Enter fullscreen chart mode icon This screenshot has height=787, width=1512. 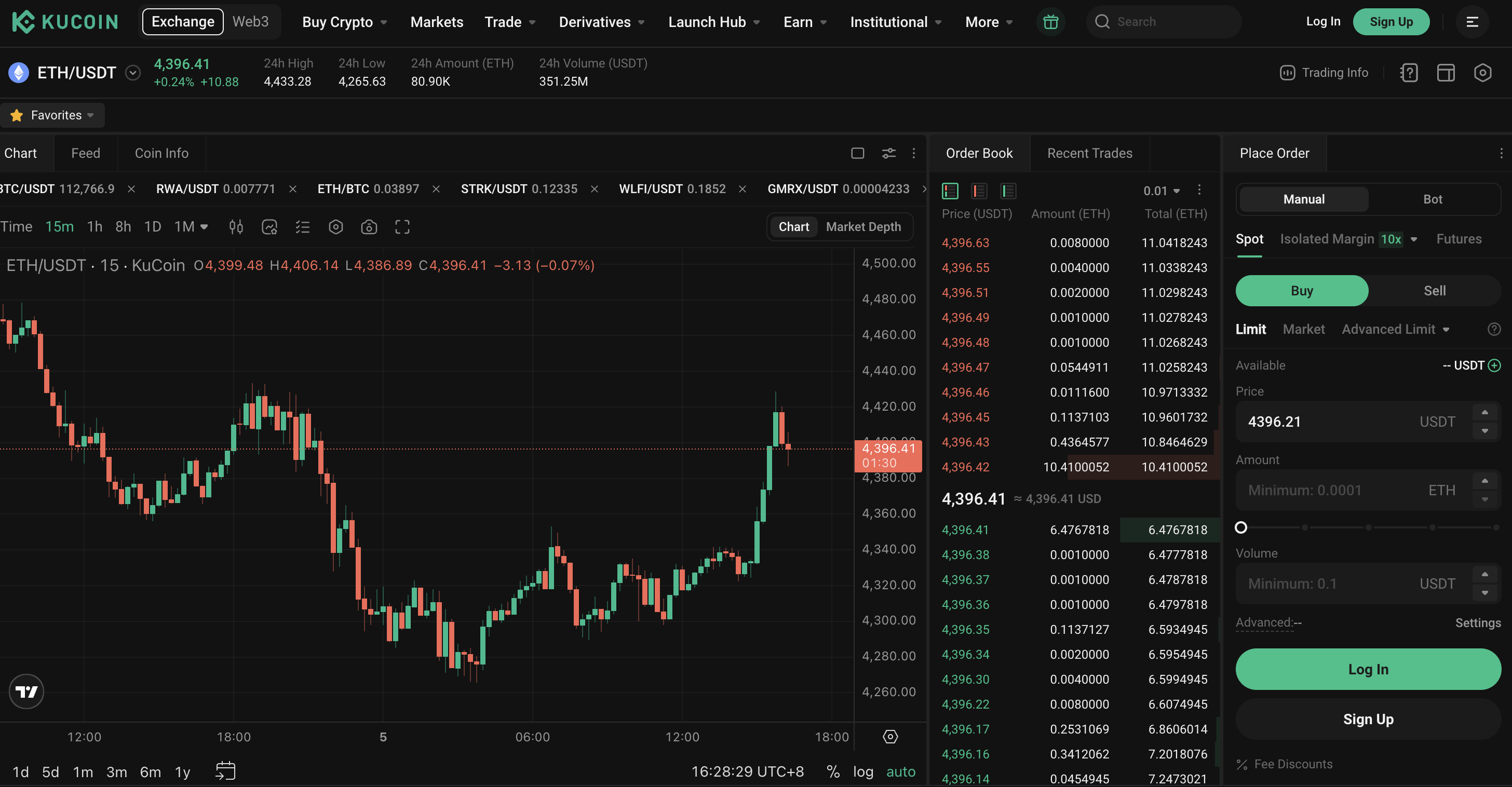pyautogui.click(x=402, y=226)
